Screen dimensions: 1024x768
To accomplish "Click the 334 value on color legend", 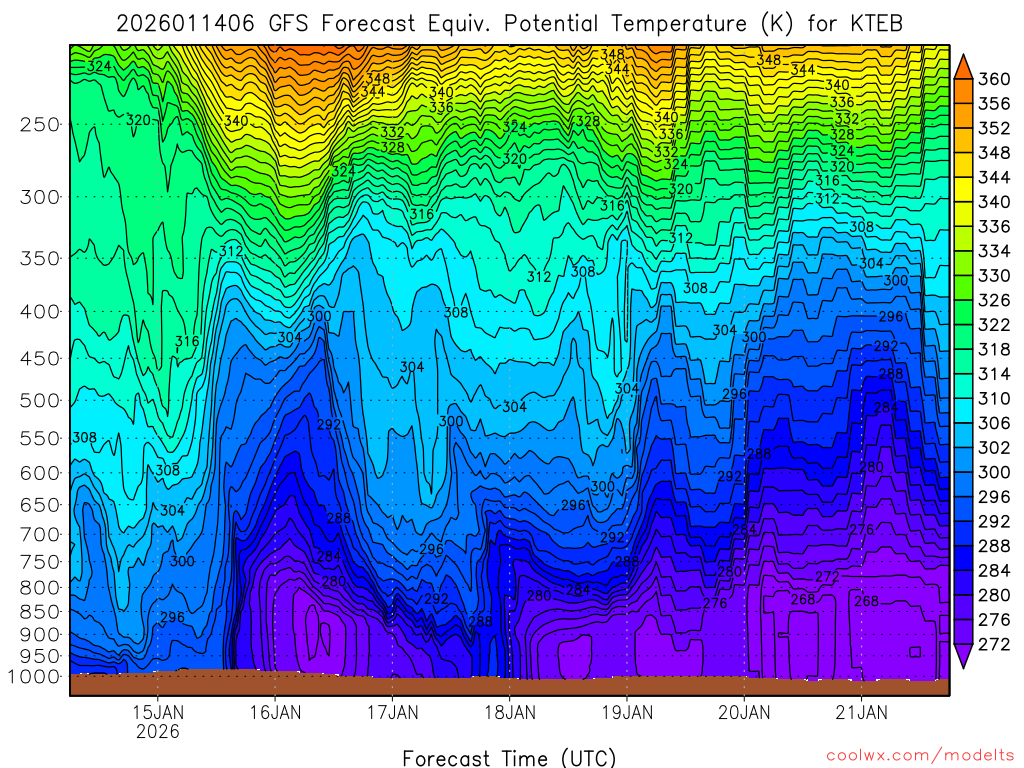I will tap(994, 251).
